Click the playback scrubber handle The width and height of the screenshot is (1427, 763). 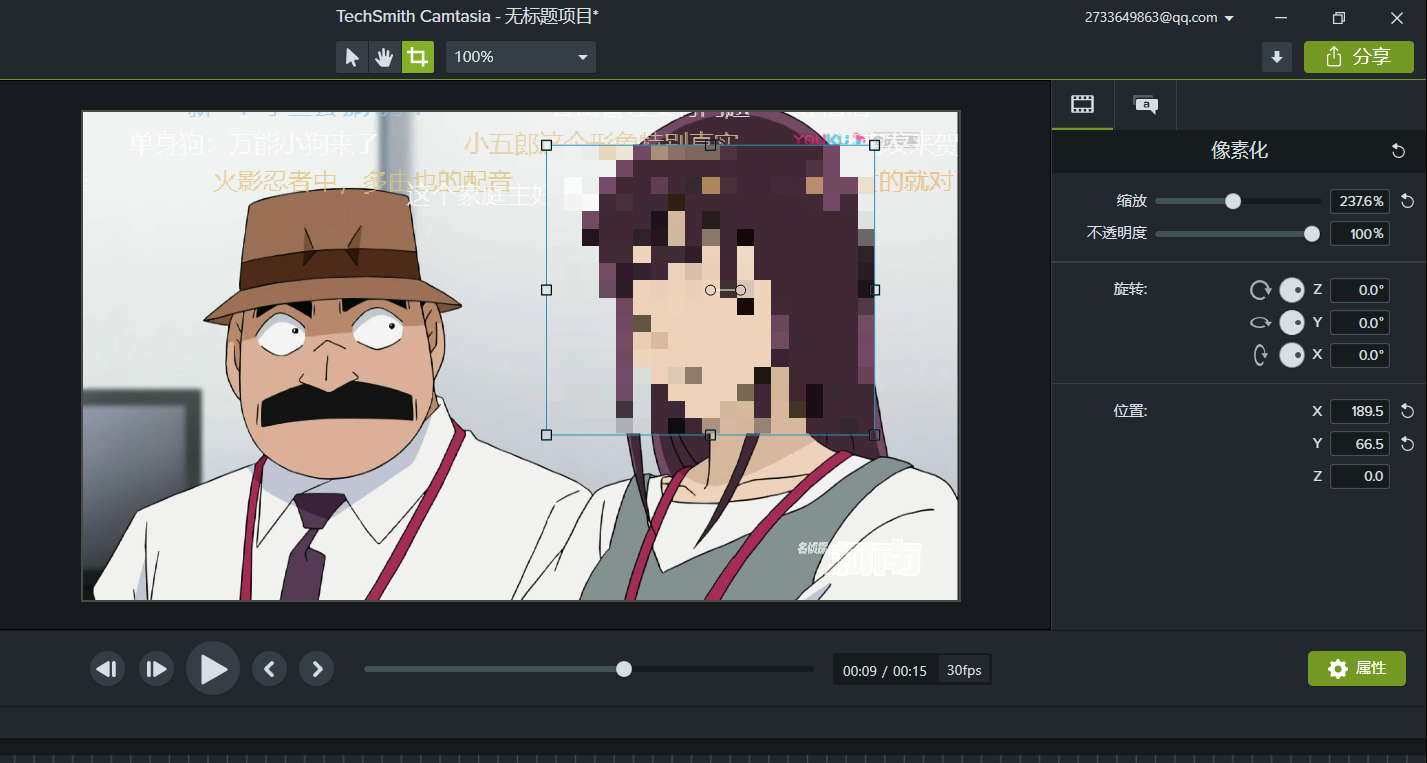[x=624, y=669]
